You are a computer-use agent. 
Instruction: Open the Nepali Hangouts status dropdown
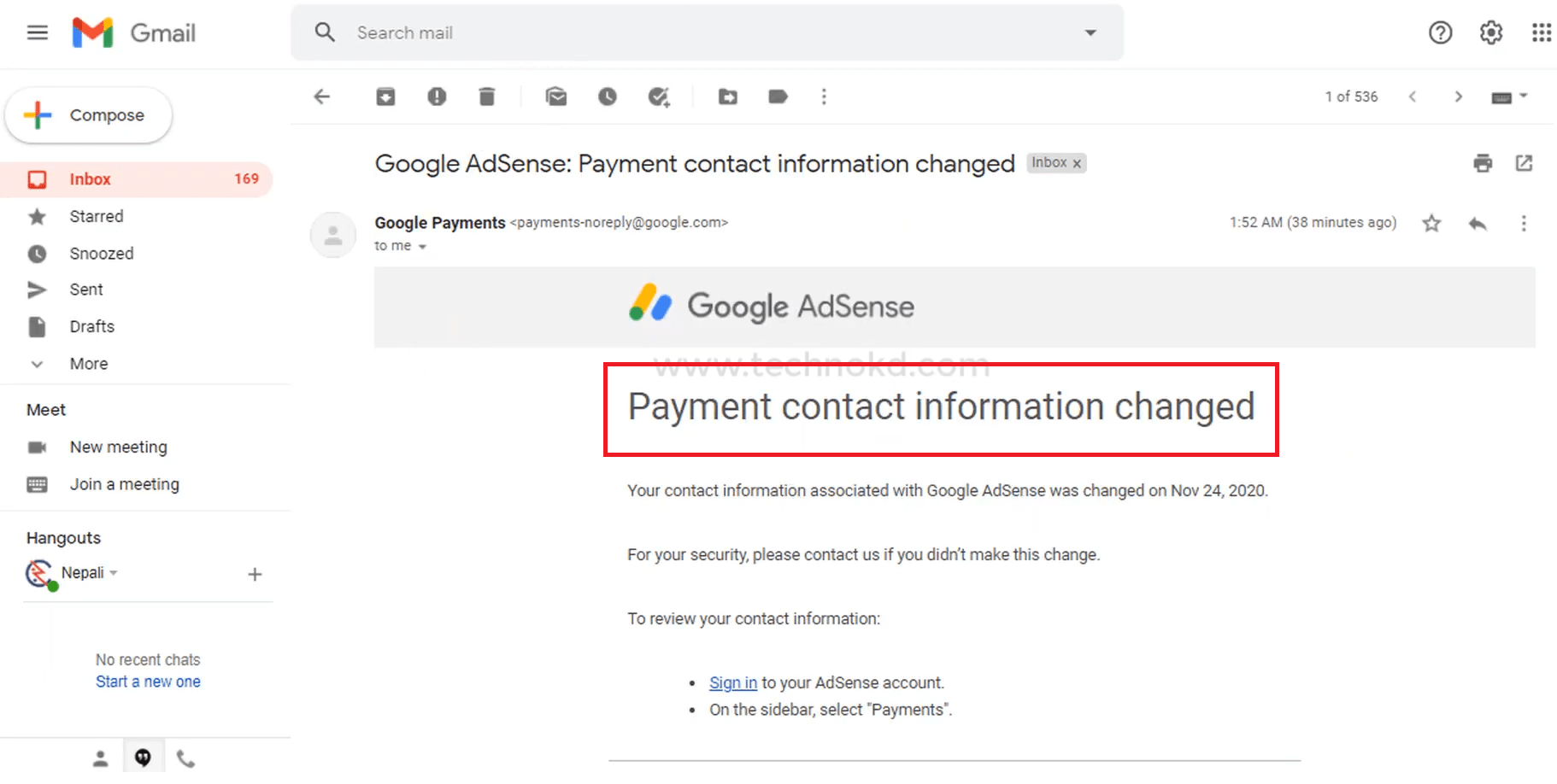pyautogui.click(x=114, y=573)
